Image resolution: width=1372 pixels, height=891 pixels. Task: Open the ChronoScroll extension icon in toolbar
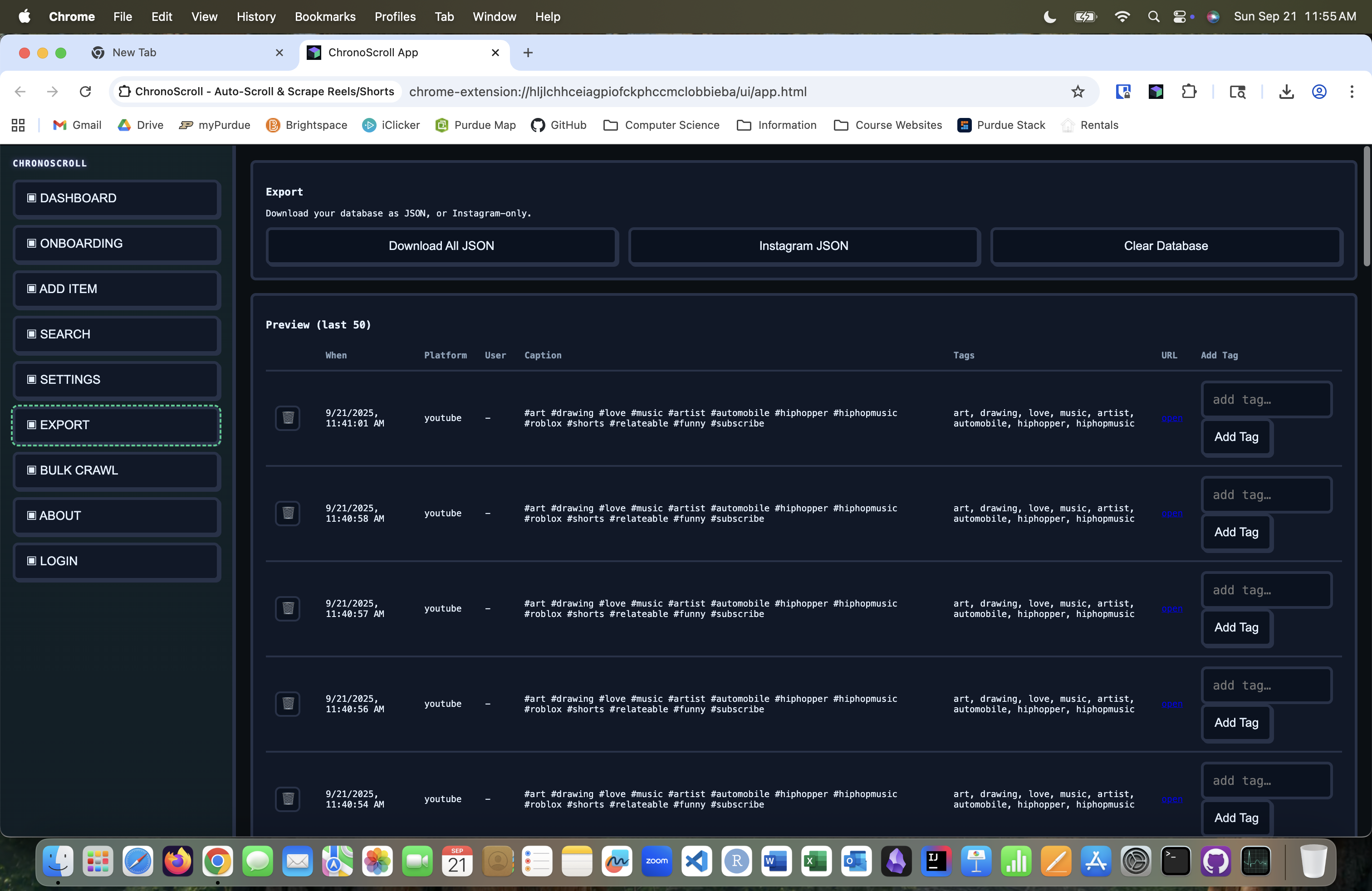click(x=1156, y=92)
